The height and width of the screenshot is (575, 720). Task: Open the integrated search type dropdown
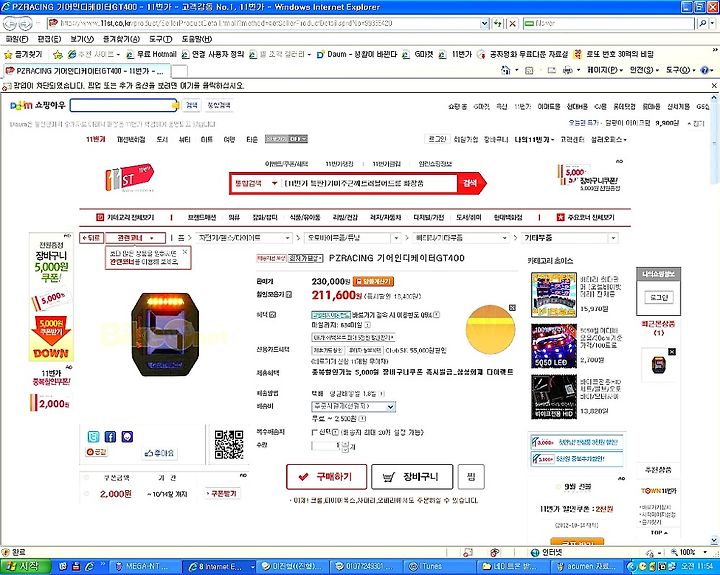[x=255, y=183]
